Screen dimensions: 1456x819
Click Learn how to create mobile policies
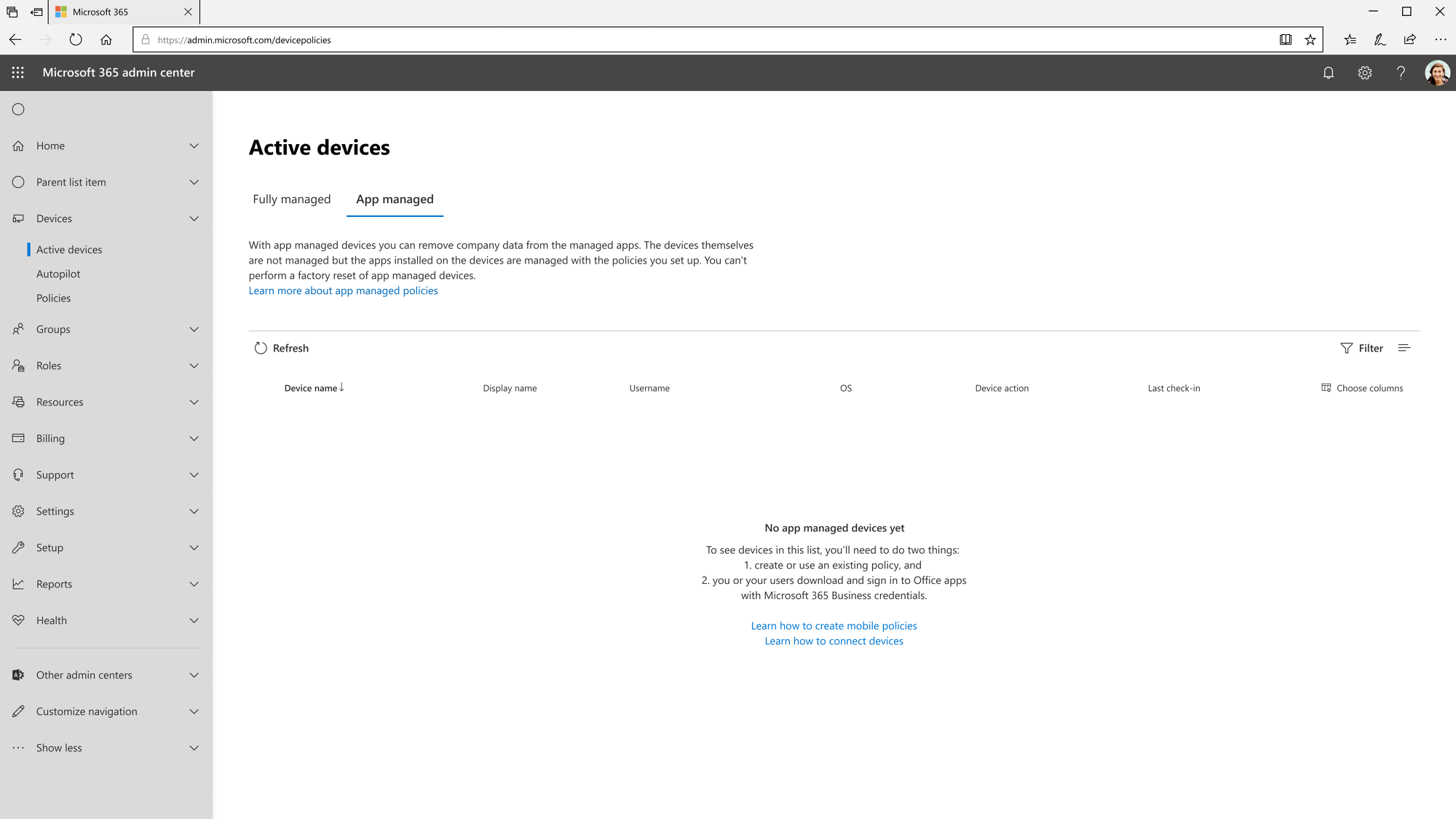pyautogui.click(x=834, y=625)
